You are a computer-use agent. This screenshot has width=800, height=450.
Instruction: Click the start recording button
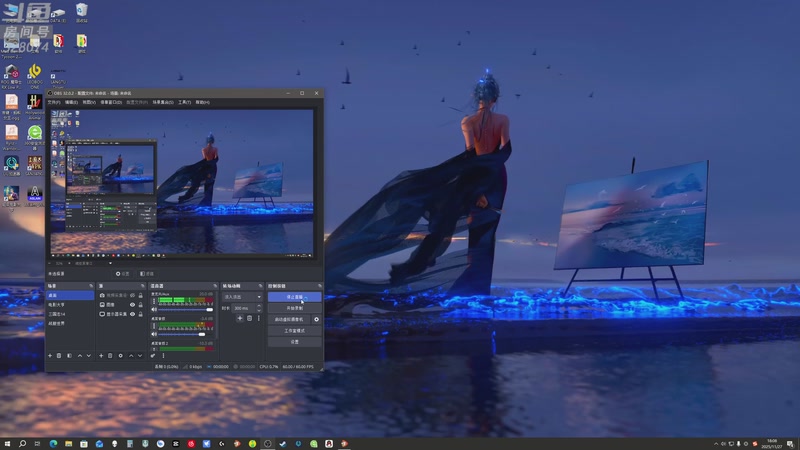click(294, 308)
